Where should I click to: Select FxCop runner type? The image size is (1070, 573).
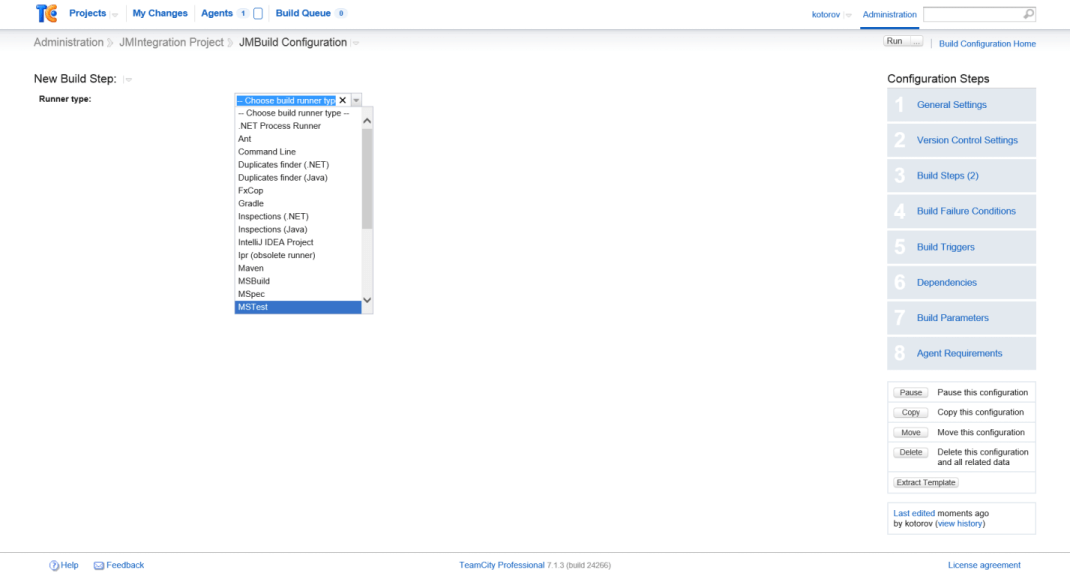(298, 191)
